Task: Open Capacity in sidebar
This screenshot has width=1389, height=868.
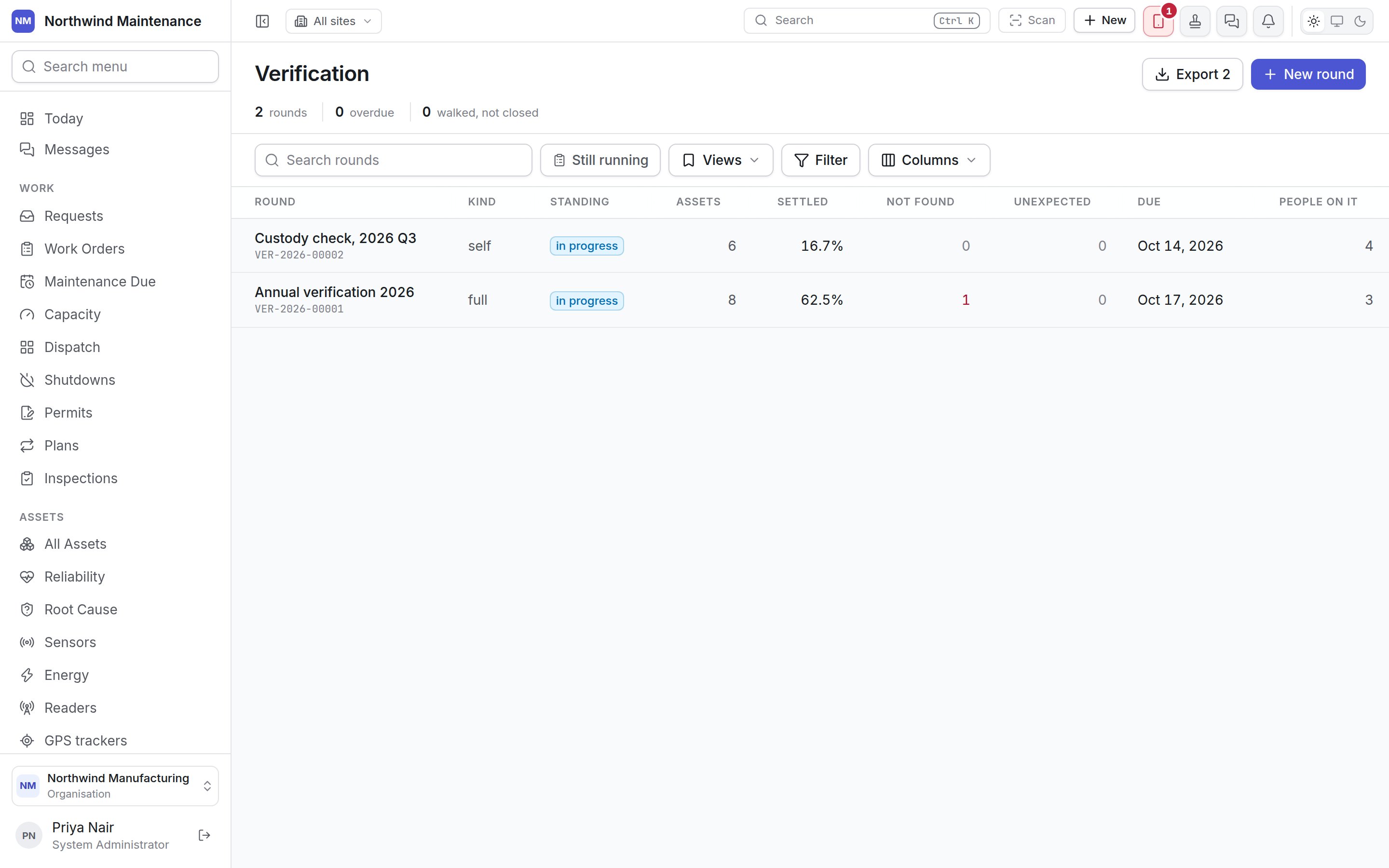Action: [x=115, y=314]
